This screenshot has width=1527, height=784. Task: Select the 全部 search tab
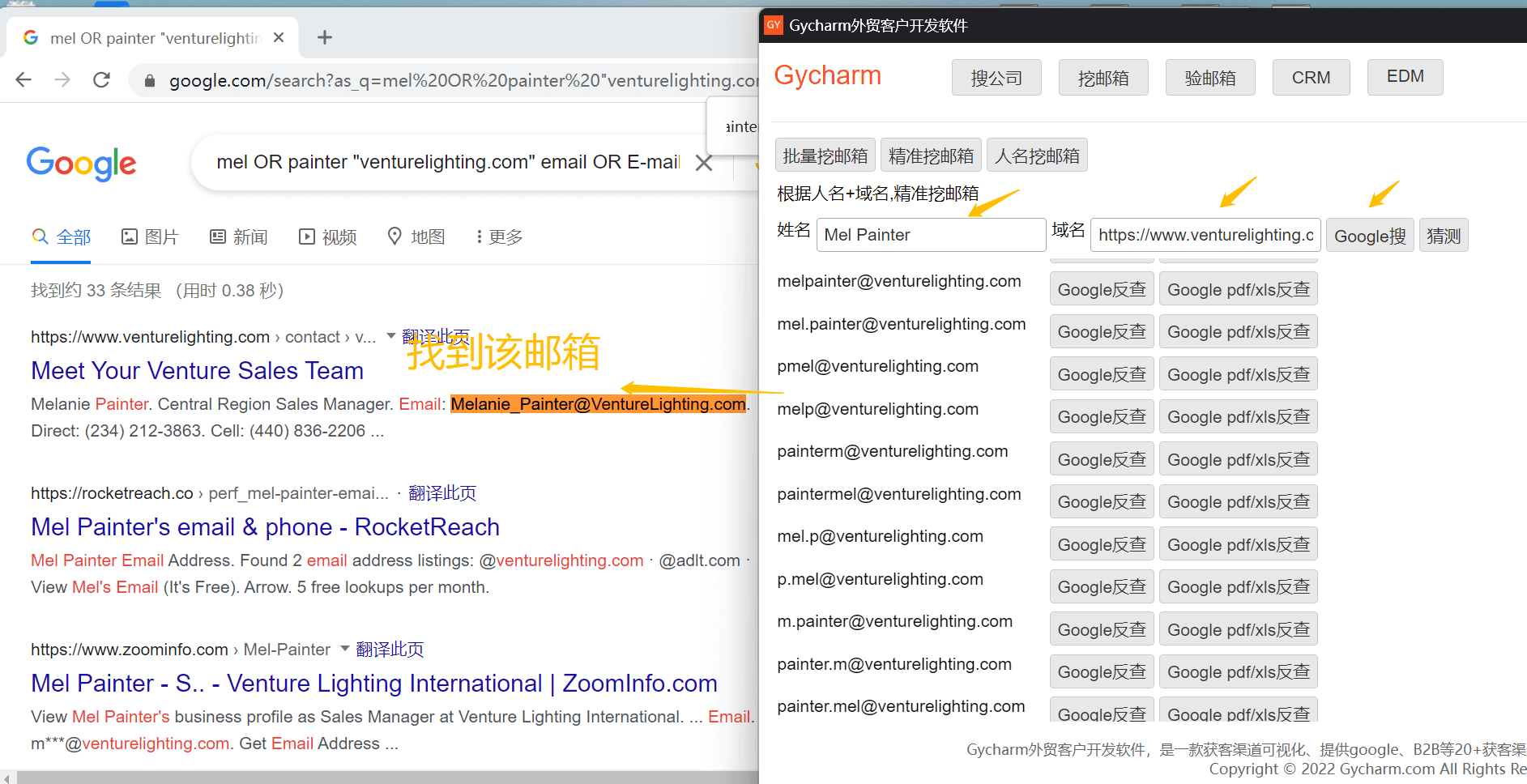click(x=61, y=236)
